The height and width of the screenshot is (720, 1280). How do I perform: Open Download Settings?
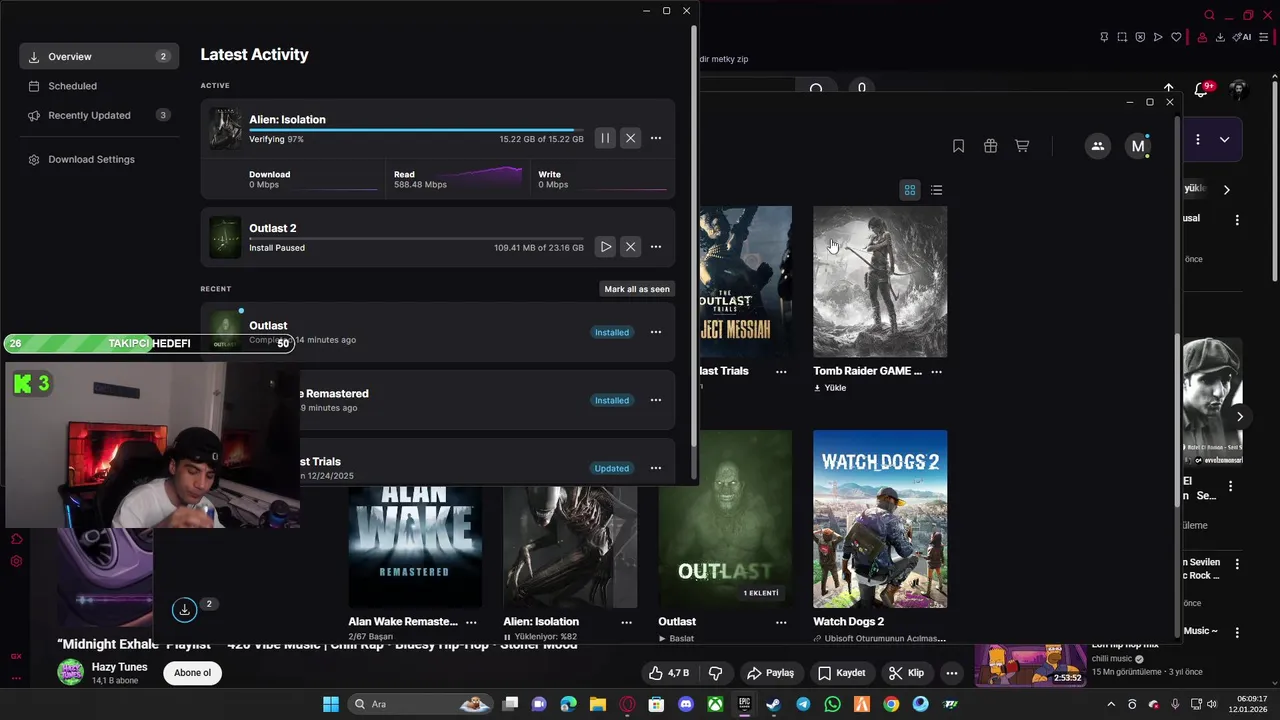tap(99, 159)
